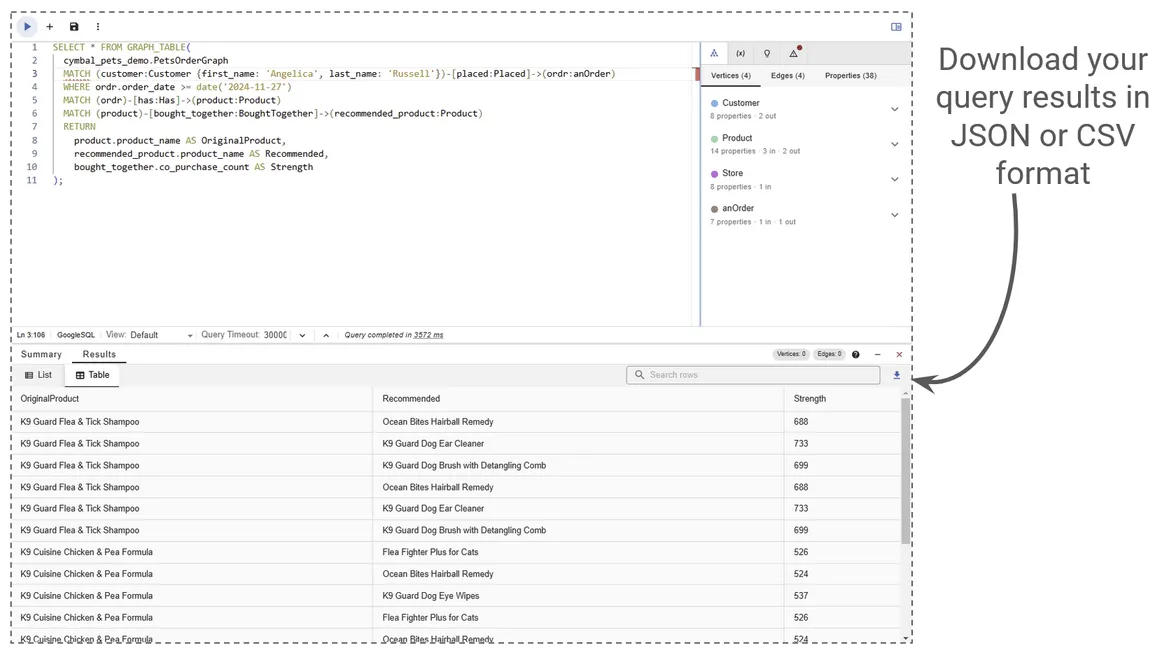Click the anOrder label in vertices list
The image size is (1169, 655).
pyautogui.click(x=737, y=208)
